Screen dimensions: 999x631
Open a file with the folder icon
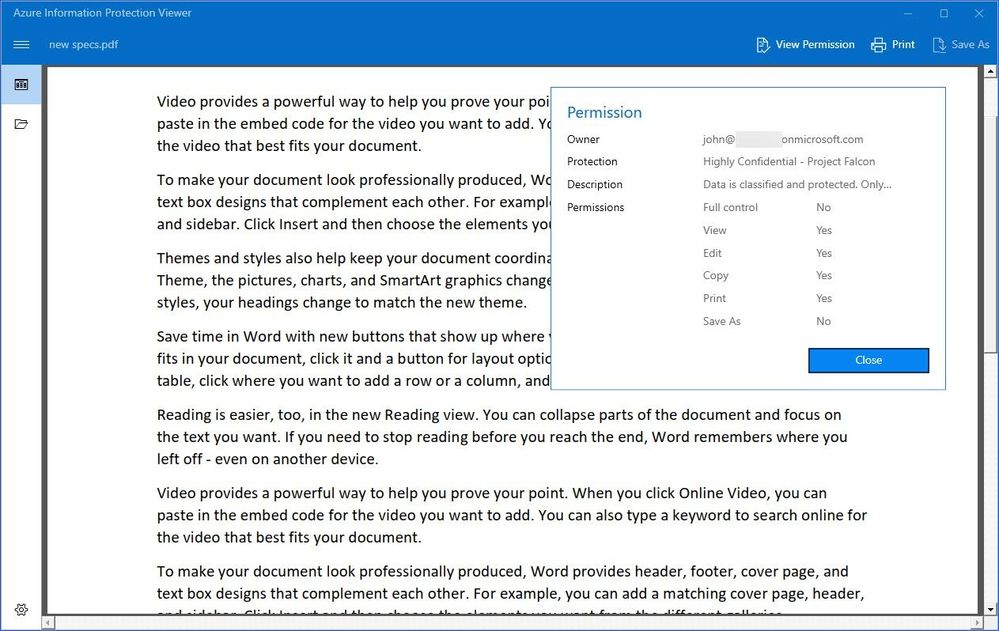21,124
